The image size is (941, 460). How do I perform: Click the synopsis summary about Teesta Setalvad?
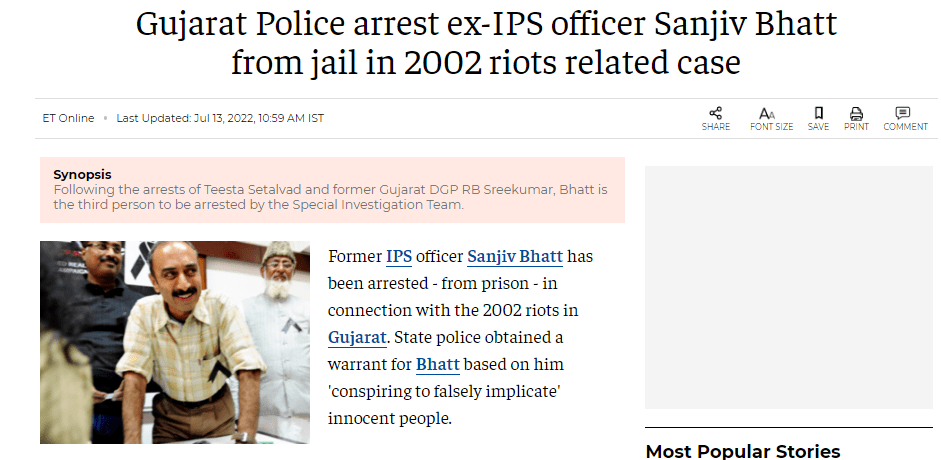coord(330,197)
